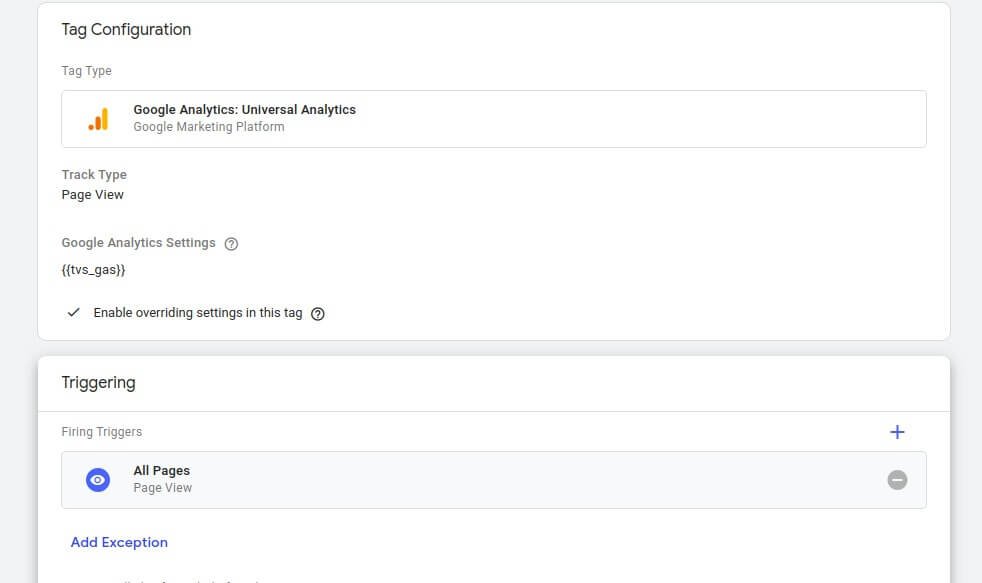The height and width of the screenshot is (583, 982).
Task: Click the Google Analytics bar chart icon
Action: pos(98,119)
